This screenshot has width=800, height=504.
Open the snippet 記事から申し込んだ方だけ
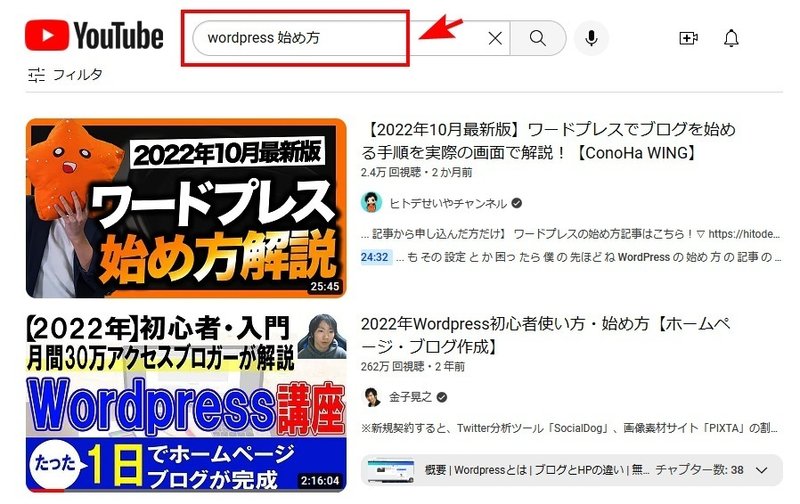570,234
